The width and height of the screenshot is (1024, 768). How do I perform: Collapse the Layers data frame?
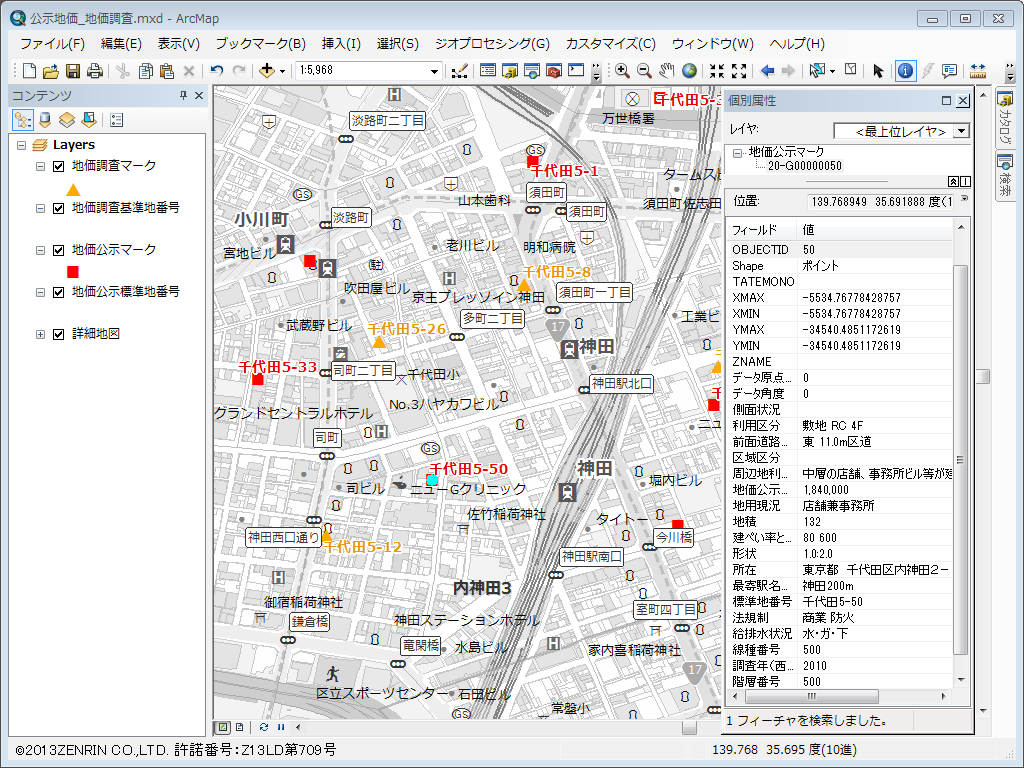pyautogui.click(x=22, y=145)
